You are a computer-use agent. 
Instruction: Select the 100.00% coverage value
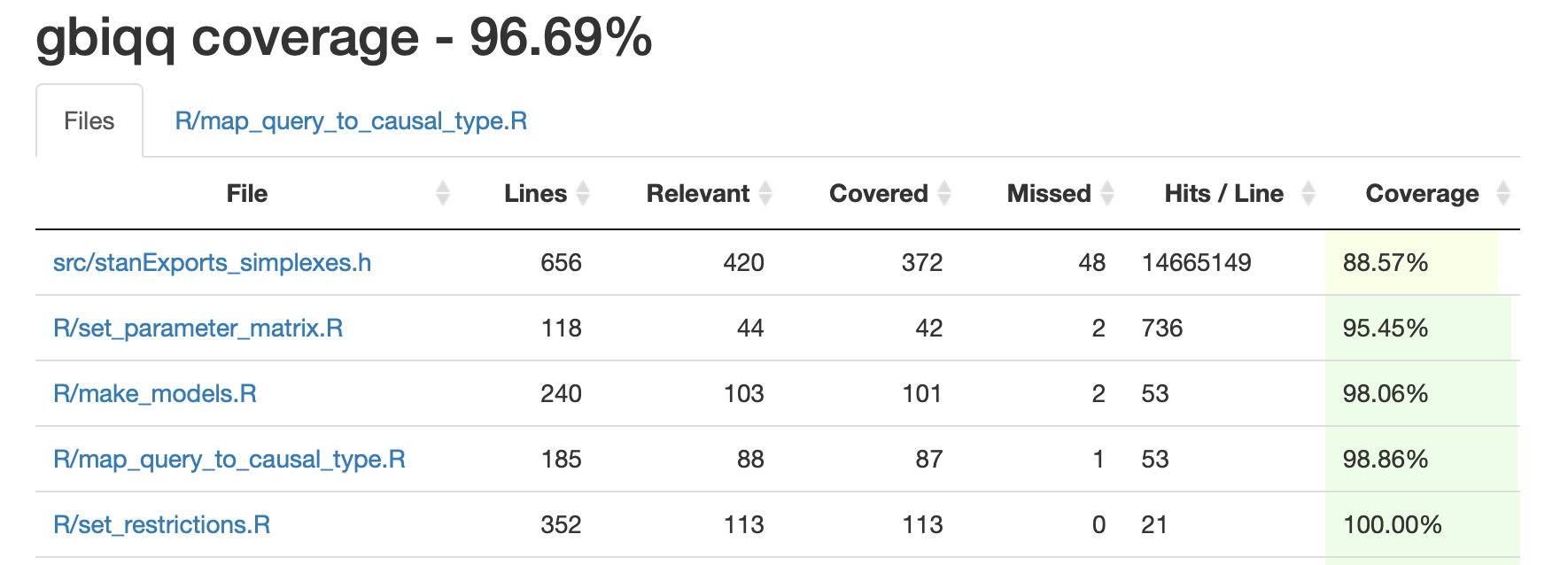point(1395,524)
